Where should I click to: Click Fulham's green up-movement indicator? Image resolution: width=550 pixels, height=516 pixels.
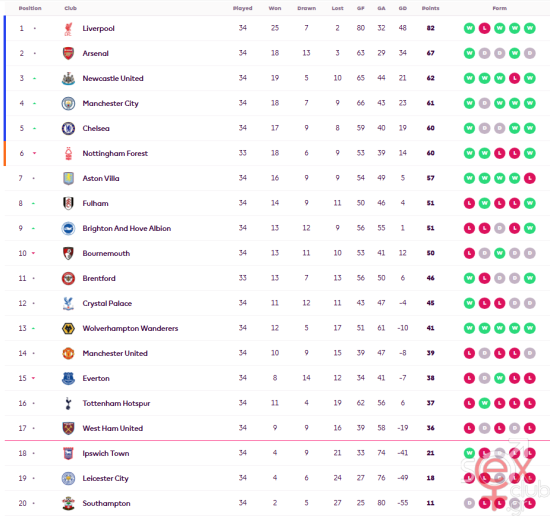coord(33,203)
